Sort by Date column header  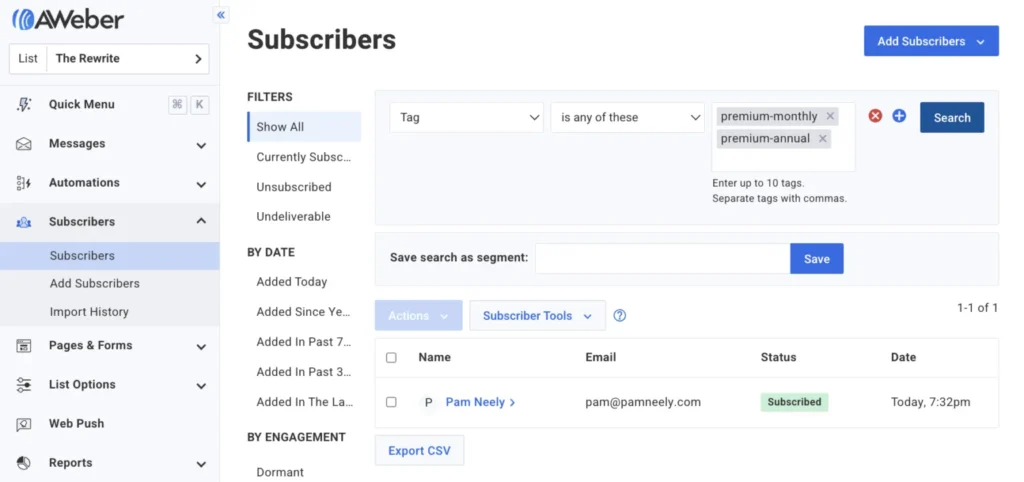(903, 357)
